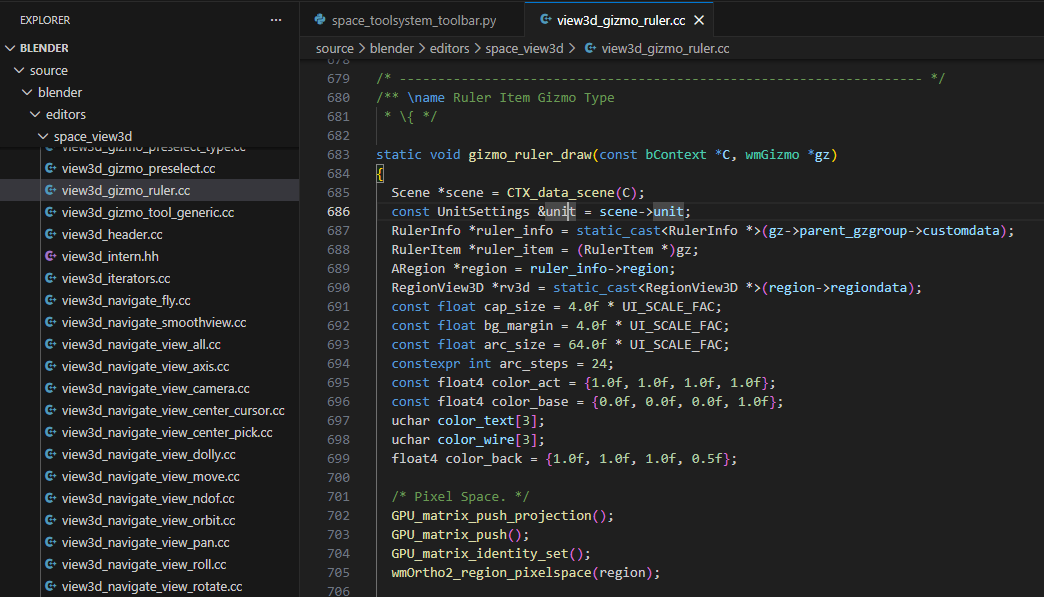Open 'source' breadcrumb segment
Screen dimensions: 1044x597
click(x=334, y=49)
